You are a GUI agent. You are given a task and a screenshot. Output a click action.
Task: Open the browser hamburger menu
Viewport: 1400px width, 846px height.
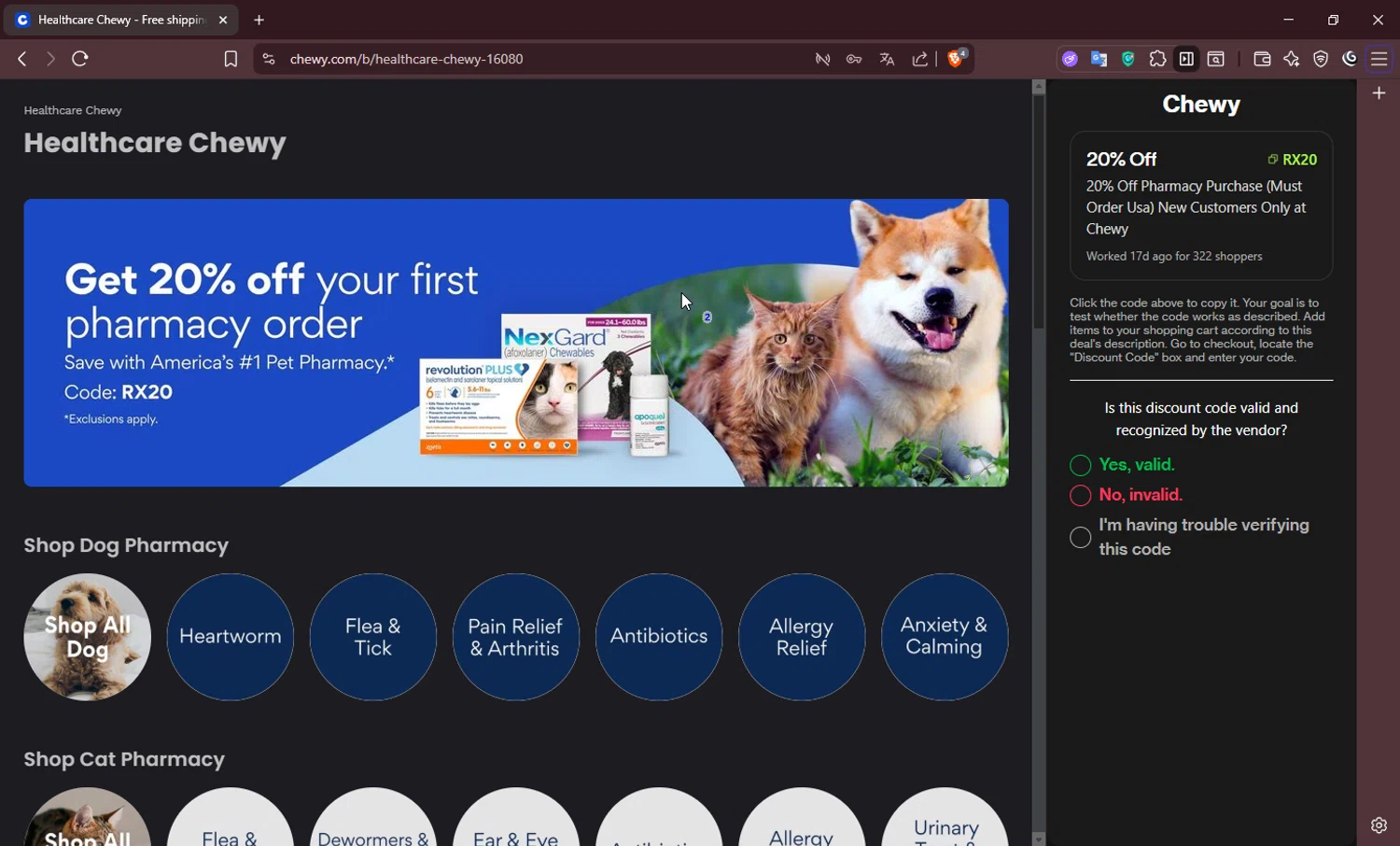[1379, 59]
